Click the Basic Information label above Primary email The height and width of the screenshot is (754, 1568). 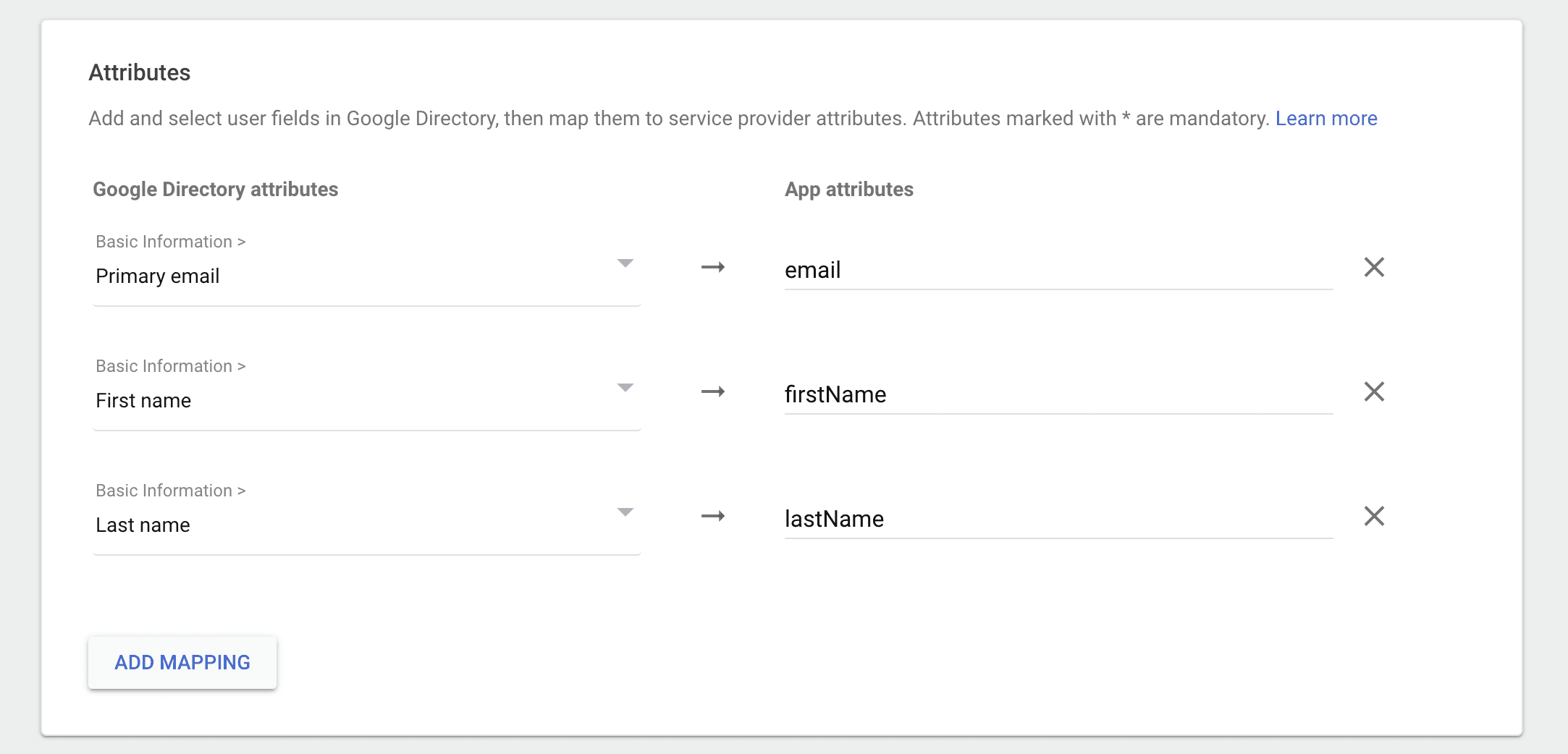click(170, 242)
